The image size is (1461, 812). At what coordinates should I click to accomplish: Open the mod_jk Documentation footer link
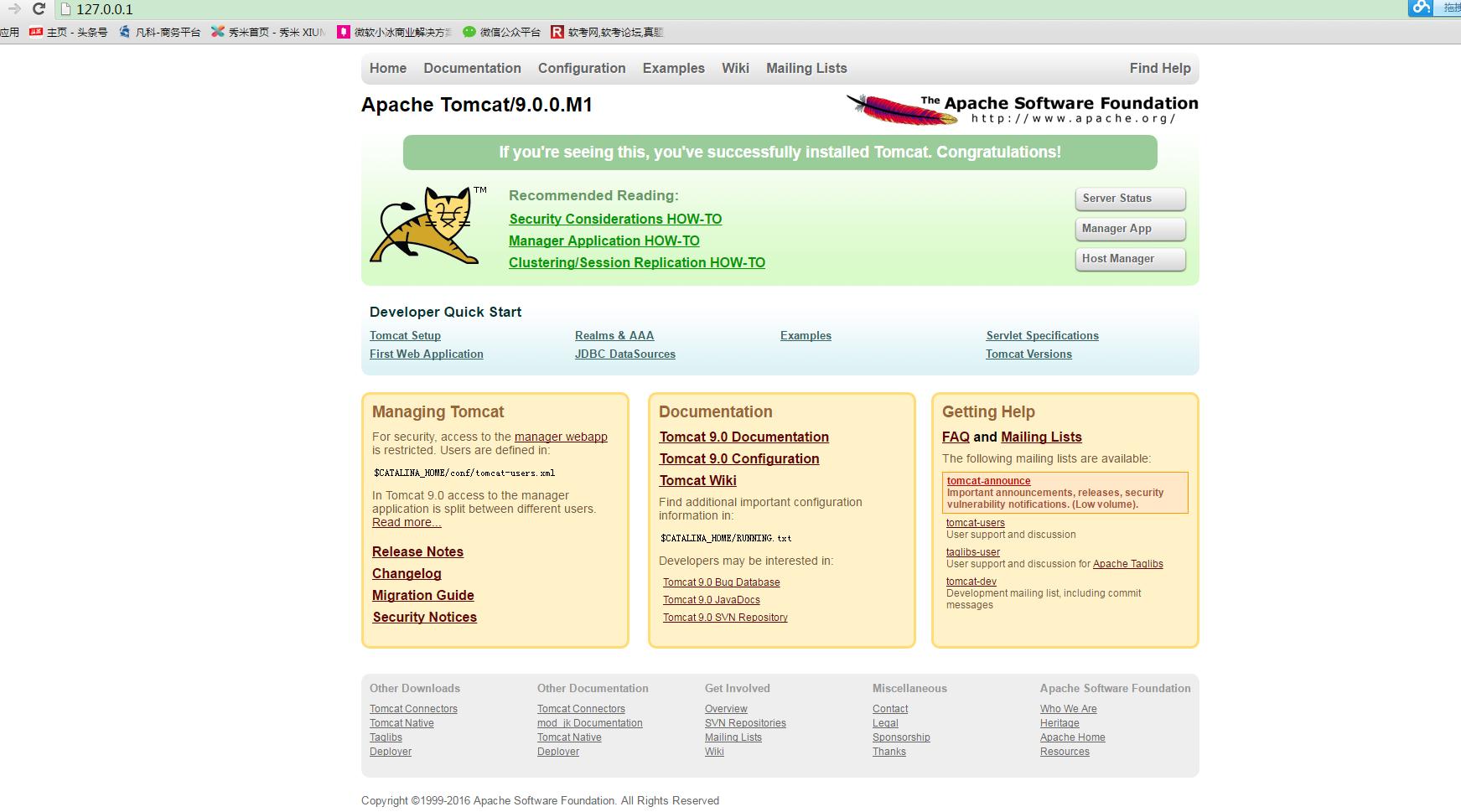point(590,723)
